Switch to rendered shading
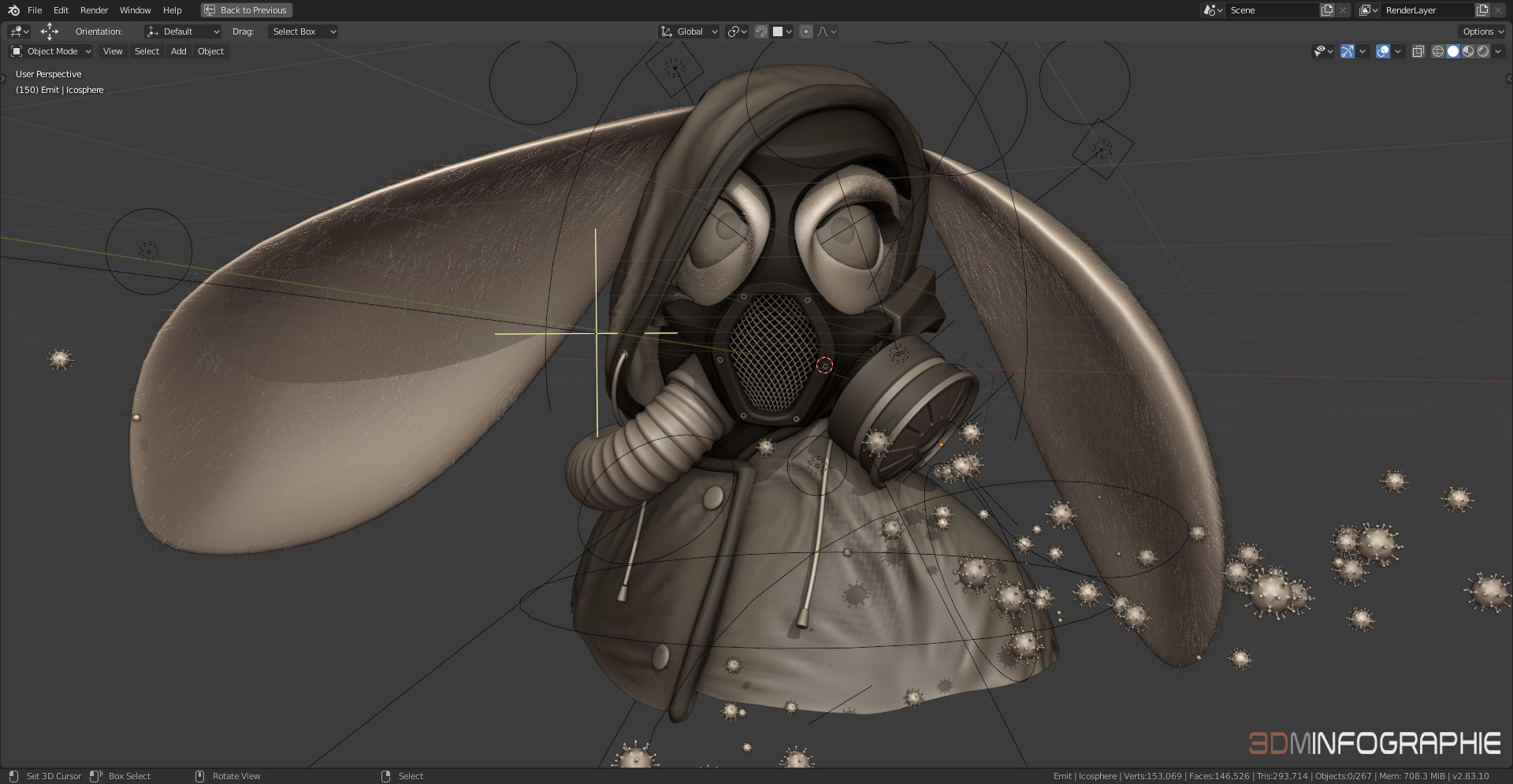The image size is (1513, 784). [x=1483, y=51]
